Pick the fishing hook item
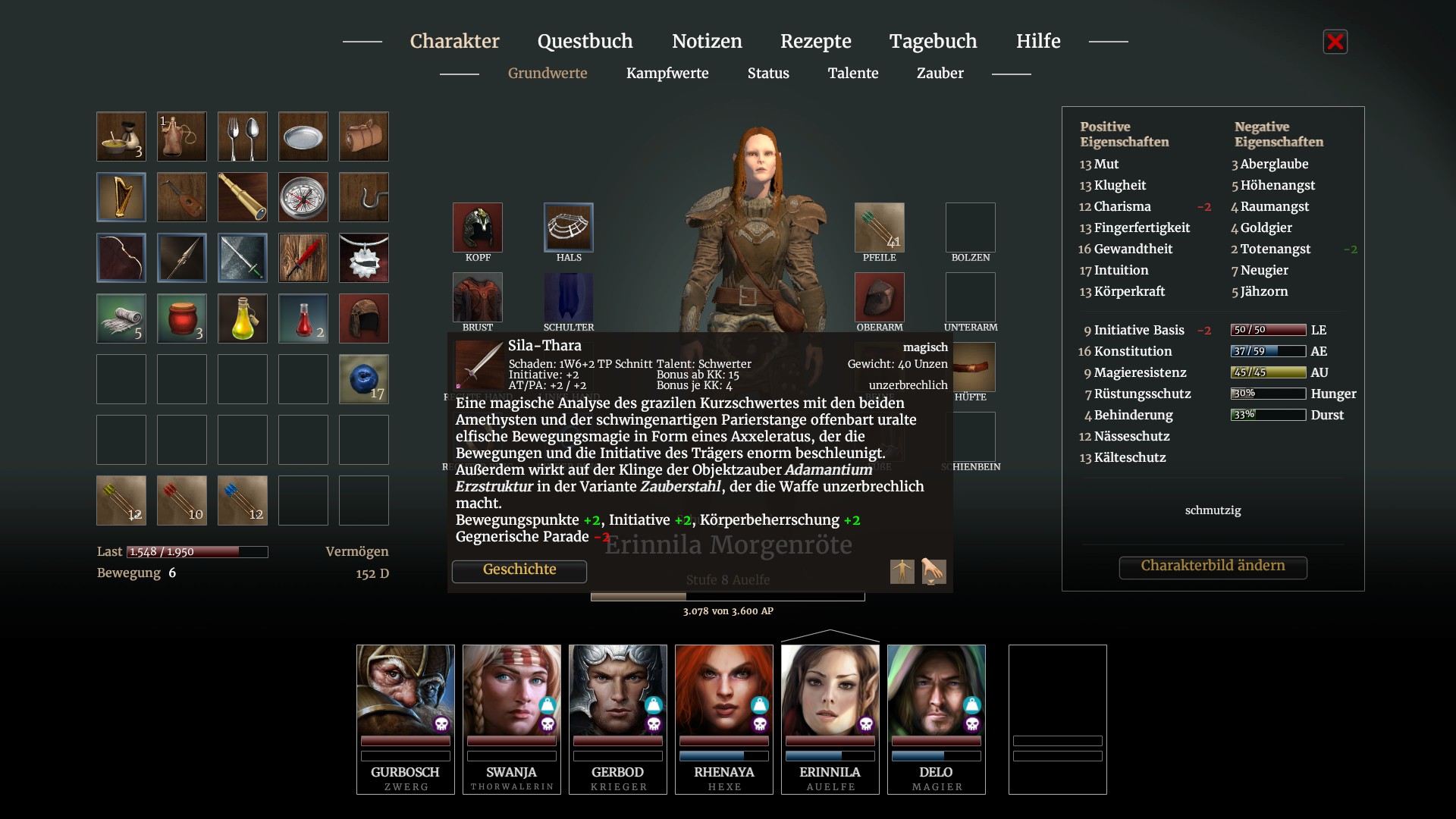The height and width of the screenshot is (819, 1456). [x=364, y=197]
